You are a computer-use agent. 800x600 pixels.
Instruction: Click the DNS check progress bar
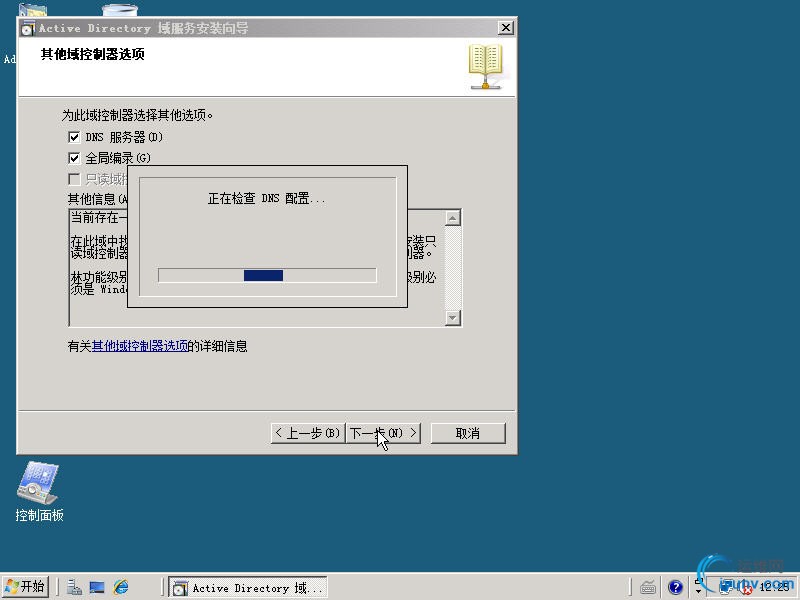267,276
